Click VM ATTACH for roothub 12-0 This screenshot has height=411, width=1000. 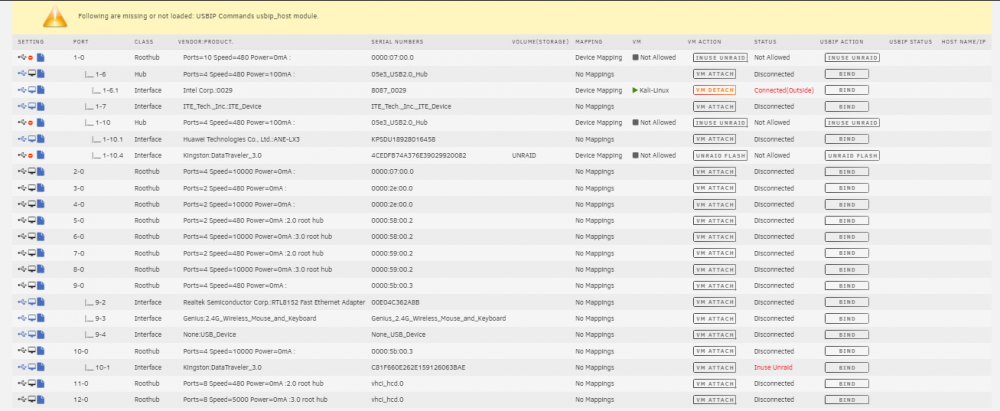714,400
